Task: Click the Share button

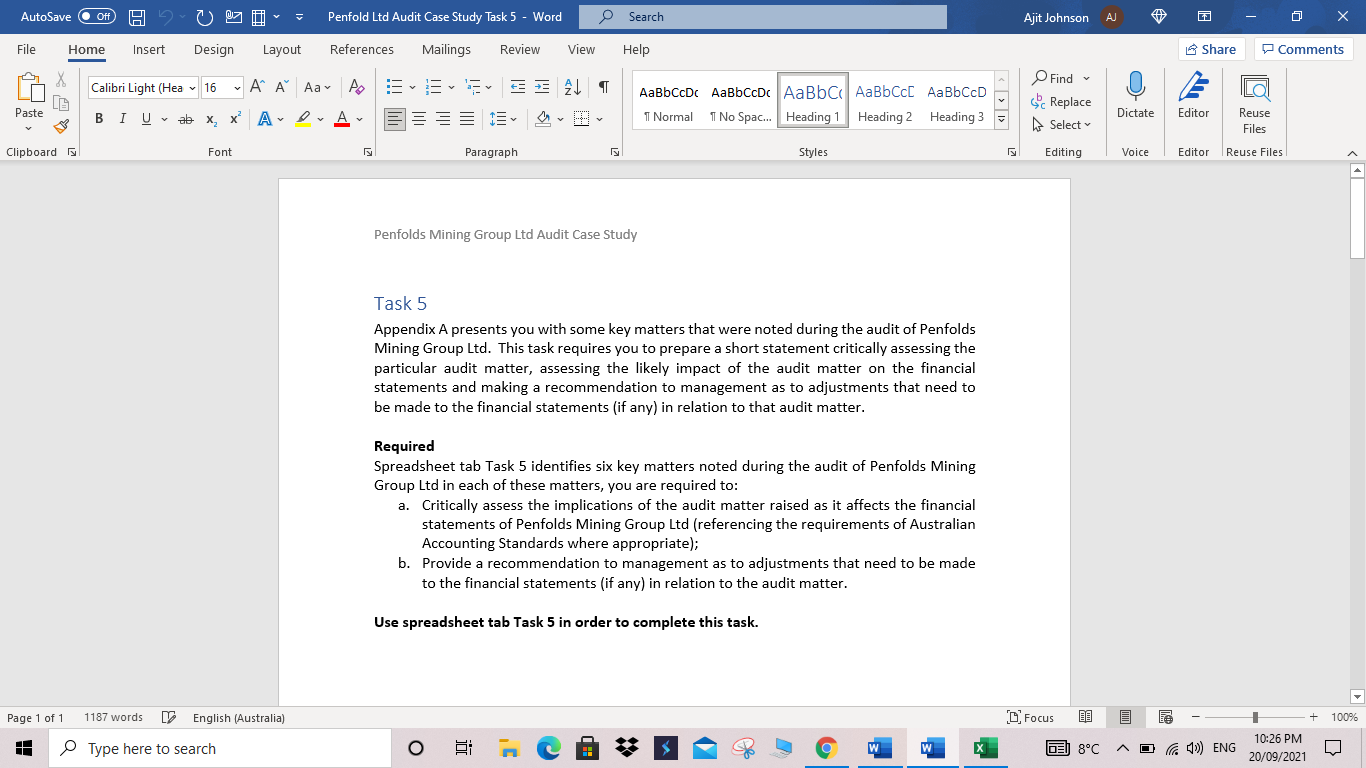Action: (x=1210, y=48)
